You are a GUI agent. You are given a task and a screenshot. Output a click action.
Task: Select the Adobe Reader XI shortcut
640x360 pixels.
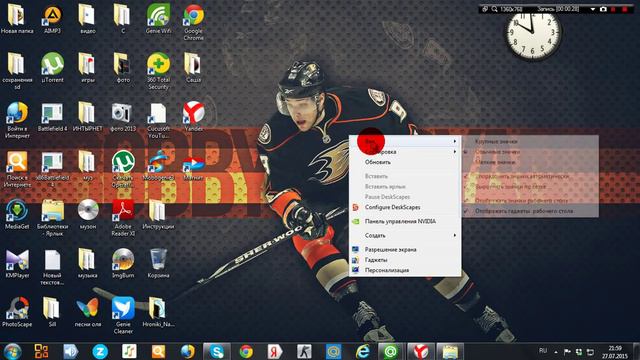(123, 218)
